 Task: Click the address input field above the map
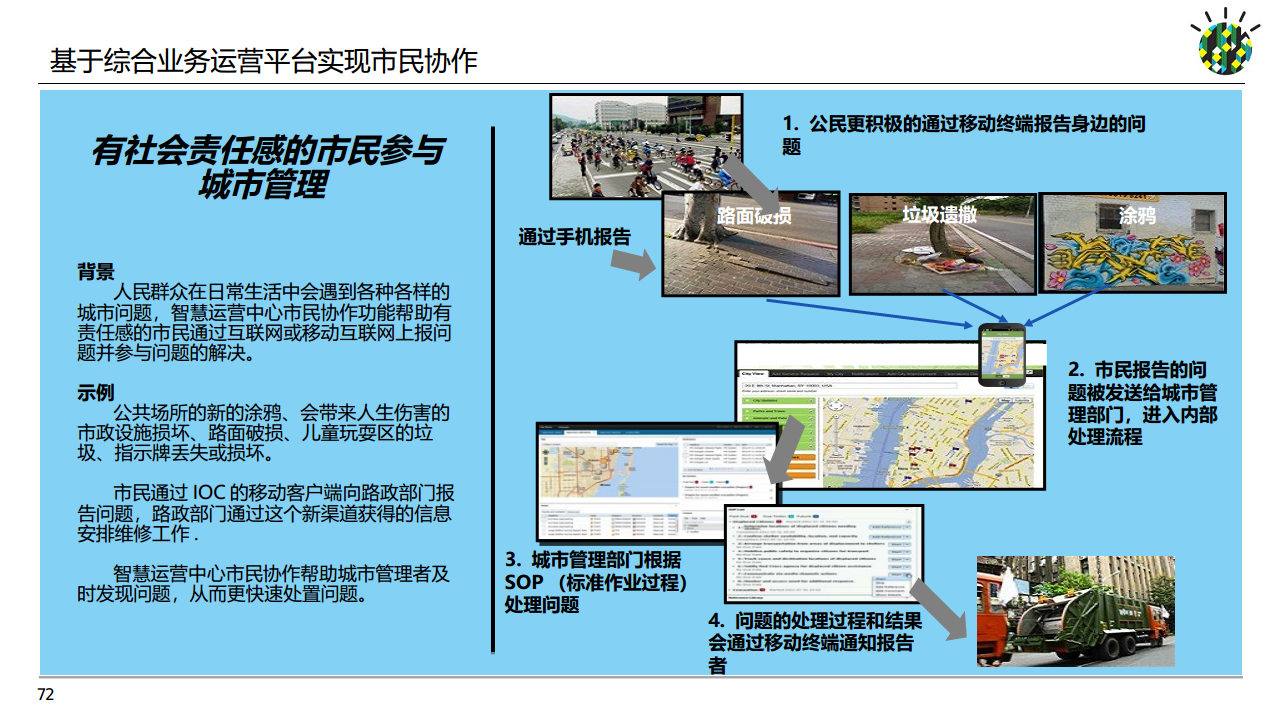click(x=849, y=386)
